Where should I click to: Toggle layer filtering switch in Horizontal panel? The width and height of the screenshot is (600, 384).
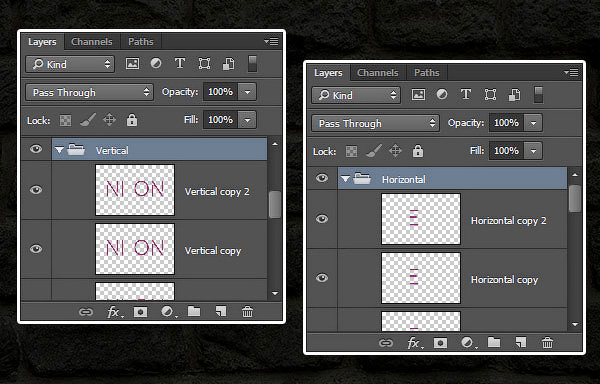pyautogui.click(x=538, y=94)
